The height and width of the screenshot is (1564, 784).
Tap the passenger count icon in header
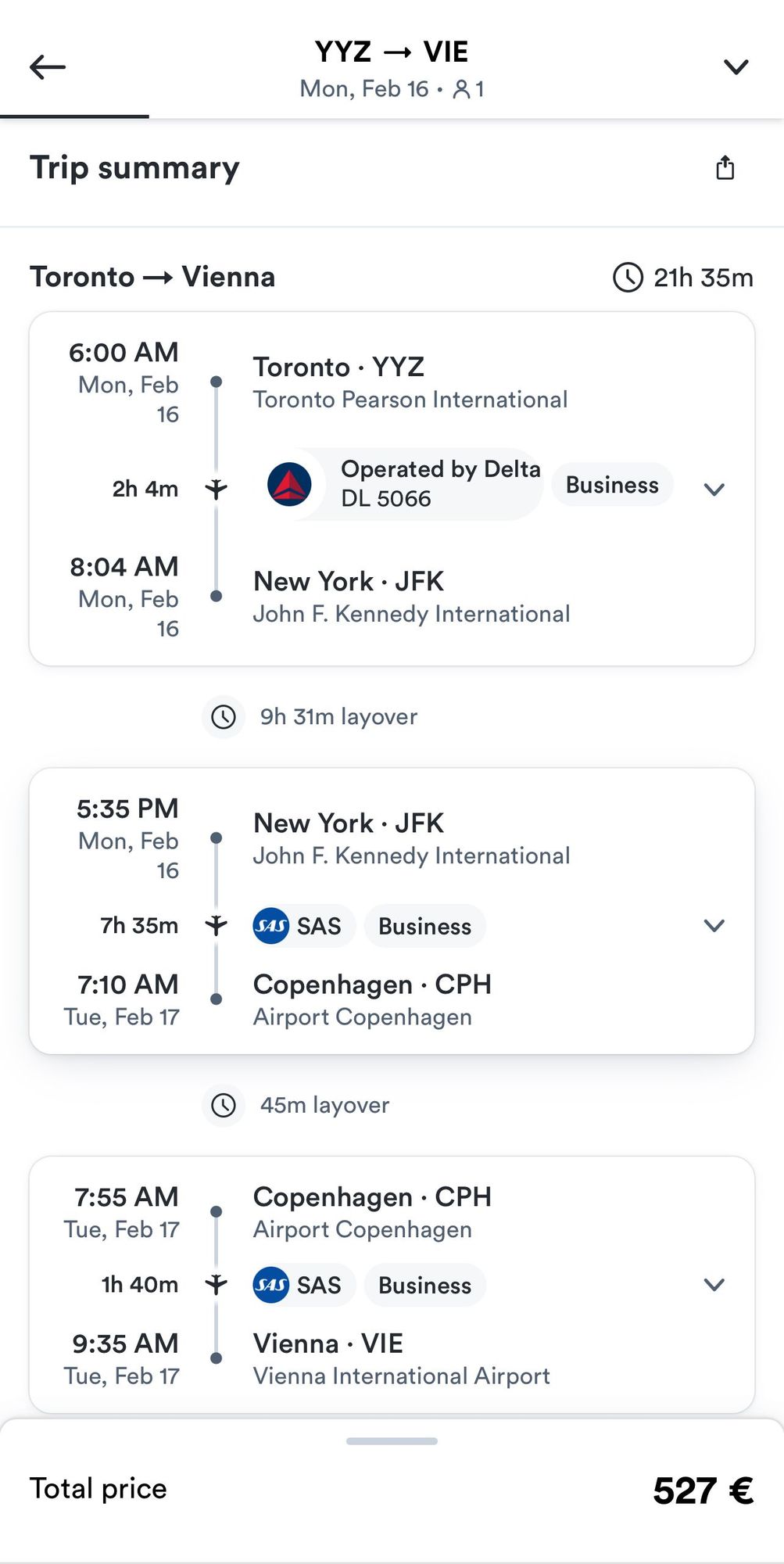462,89
